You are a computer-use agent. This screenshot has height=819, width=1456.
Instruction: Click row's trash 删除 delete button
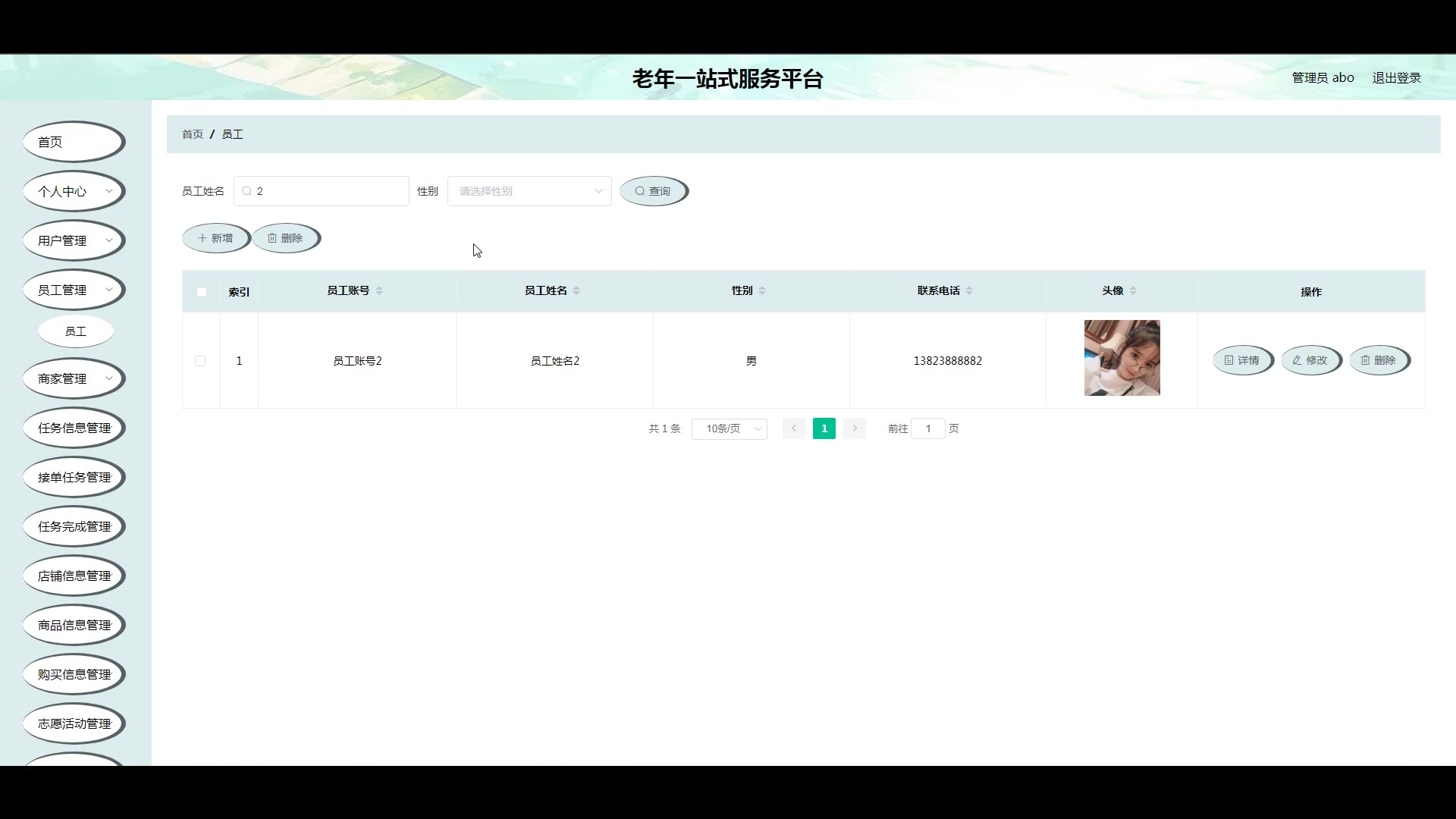click(x=1378, y=360)
